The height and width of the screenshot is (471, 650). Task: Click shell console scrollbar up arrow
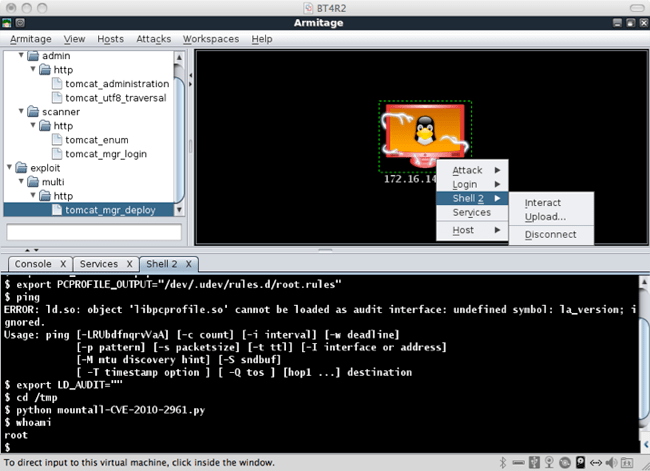[644, 282]
